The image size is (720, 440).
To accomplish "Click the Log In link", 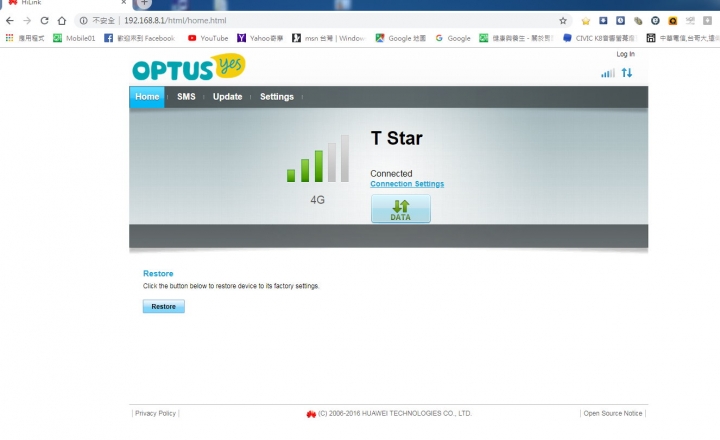I will 625,54.
